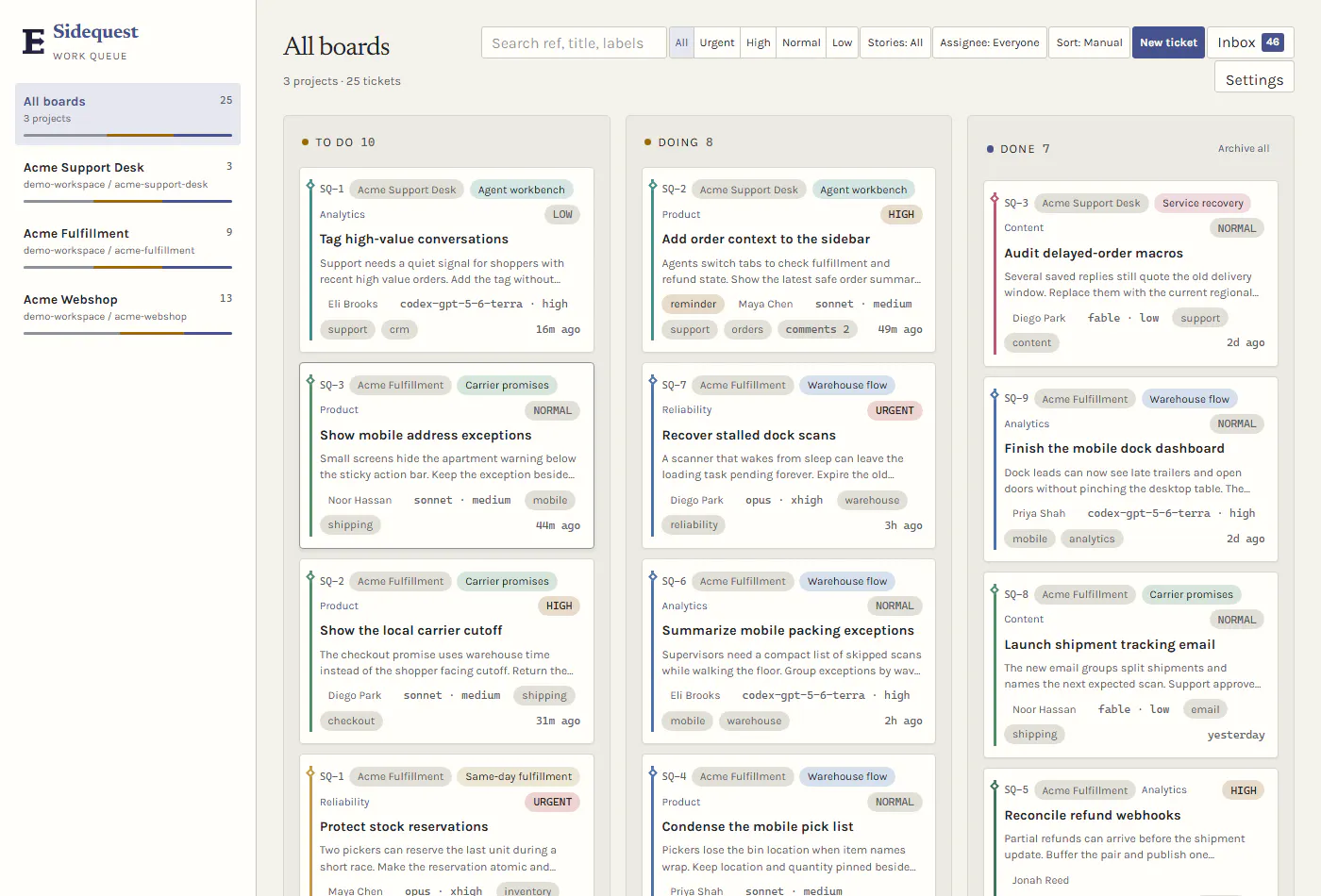The image size is (1321, 896).
Task: Open the Condense the mobile pick list ticket
Action: (x=789, y=825)
